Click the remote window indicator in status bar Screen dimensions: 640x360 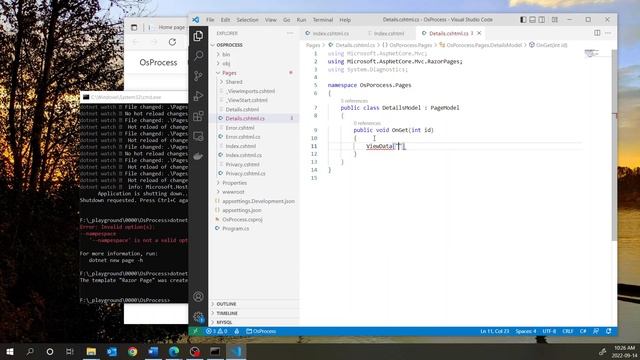(x=196, y=331)
